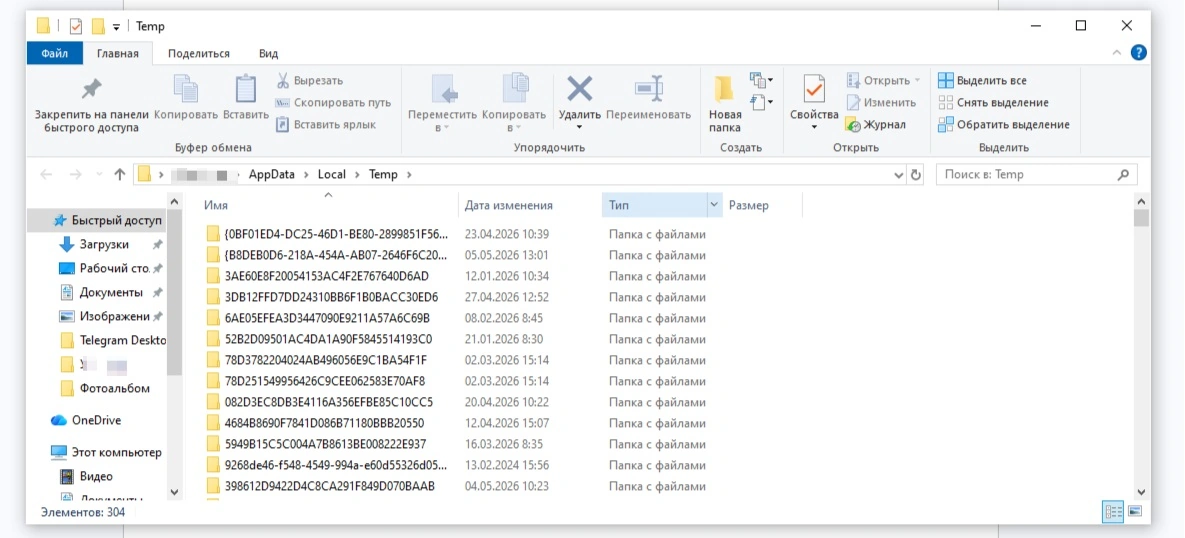
Task: Open Загрузки in the sidebar
Action: coord(104,245)
